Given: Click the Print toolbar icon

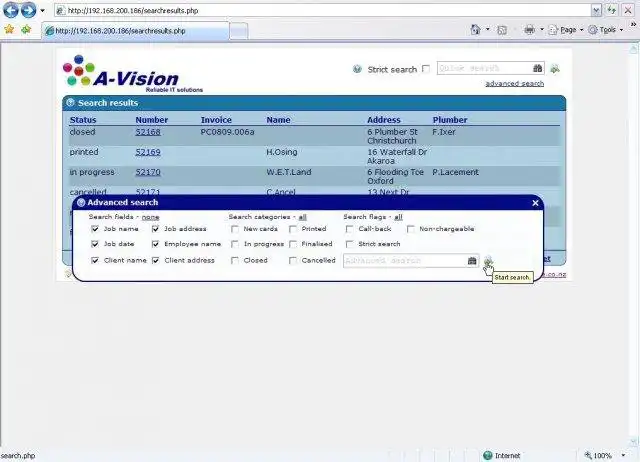Looking at the screenshot, I should 529,29.
